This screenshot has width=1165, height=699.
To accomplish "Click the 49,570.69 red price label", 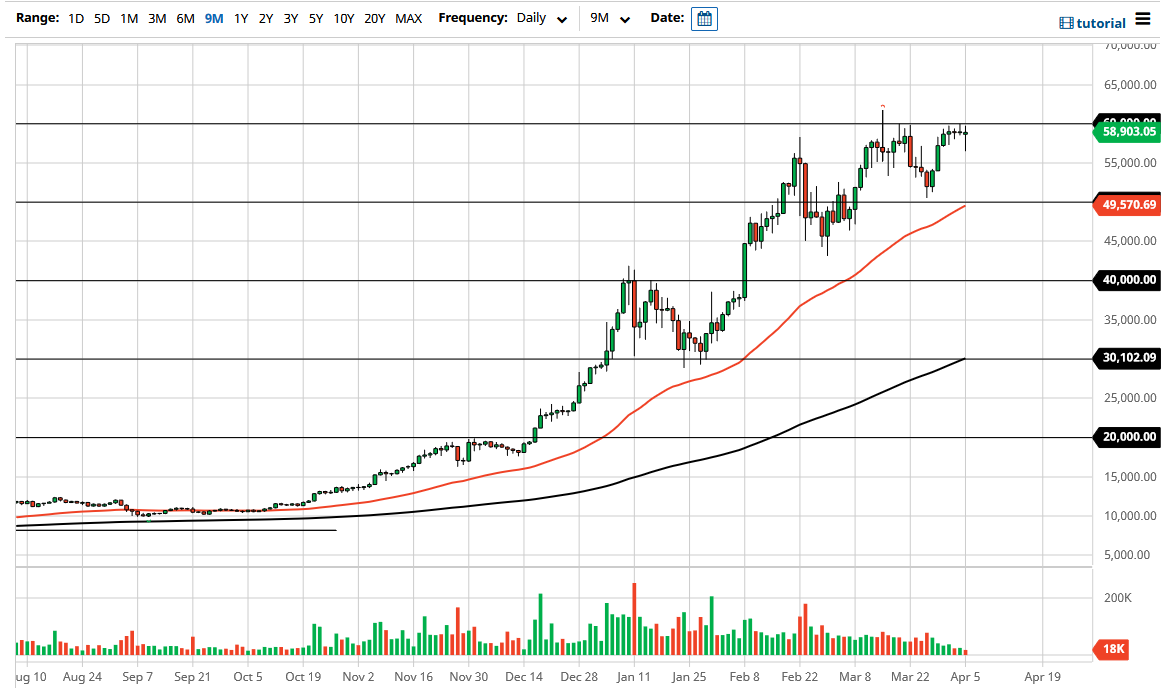I will click(1127, 205).
